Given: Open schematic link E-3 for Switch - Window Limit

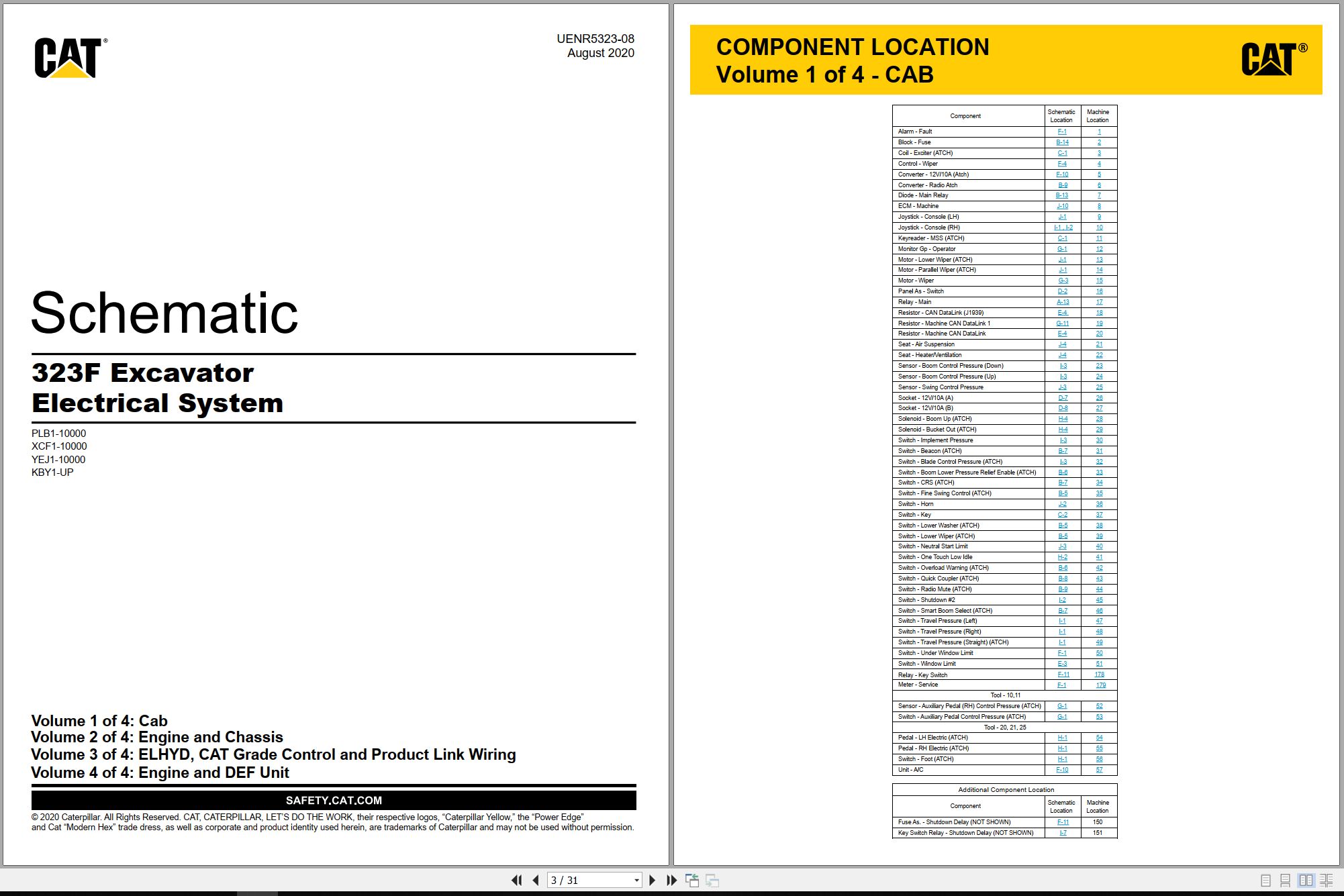Looking at the screenshot, I should click(1063, 664).
